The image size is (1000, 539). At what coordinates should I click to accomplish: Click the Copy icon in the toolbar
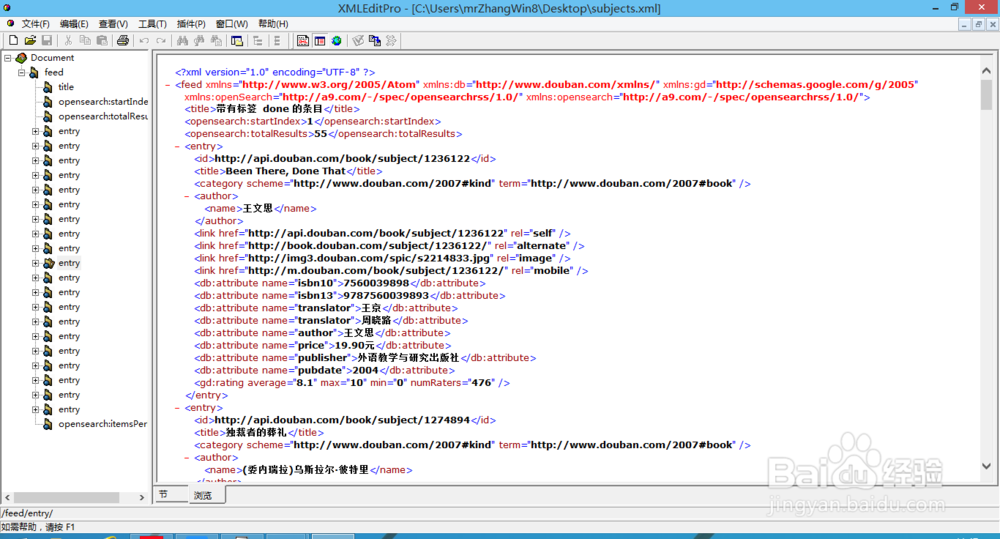point(85,41)
